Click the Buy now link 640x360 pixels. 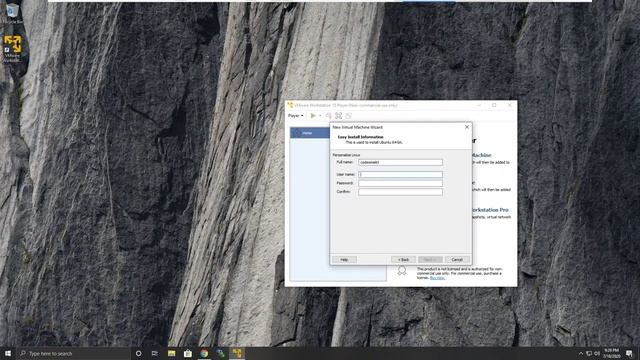coord(437,278)
